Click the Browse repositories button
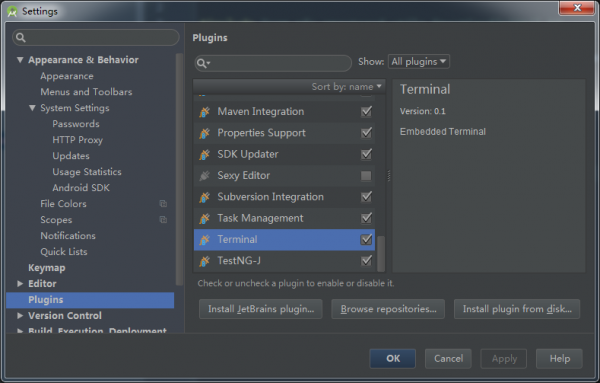Viewport: 600px width, 383px height. [388, 309]
